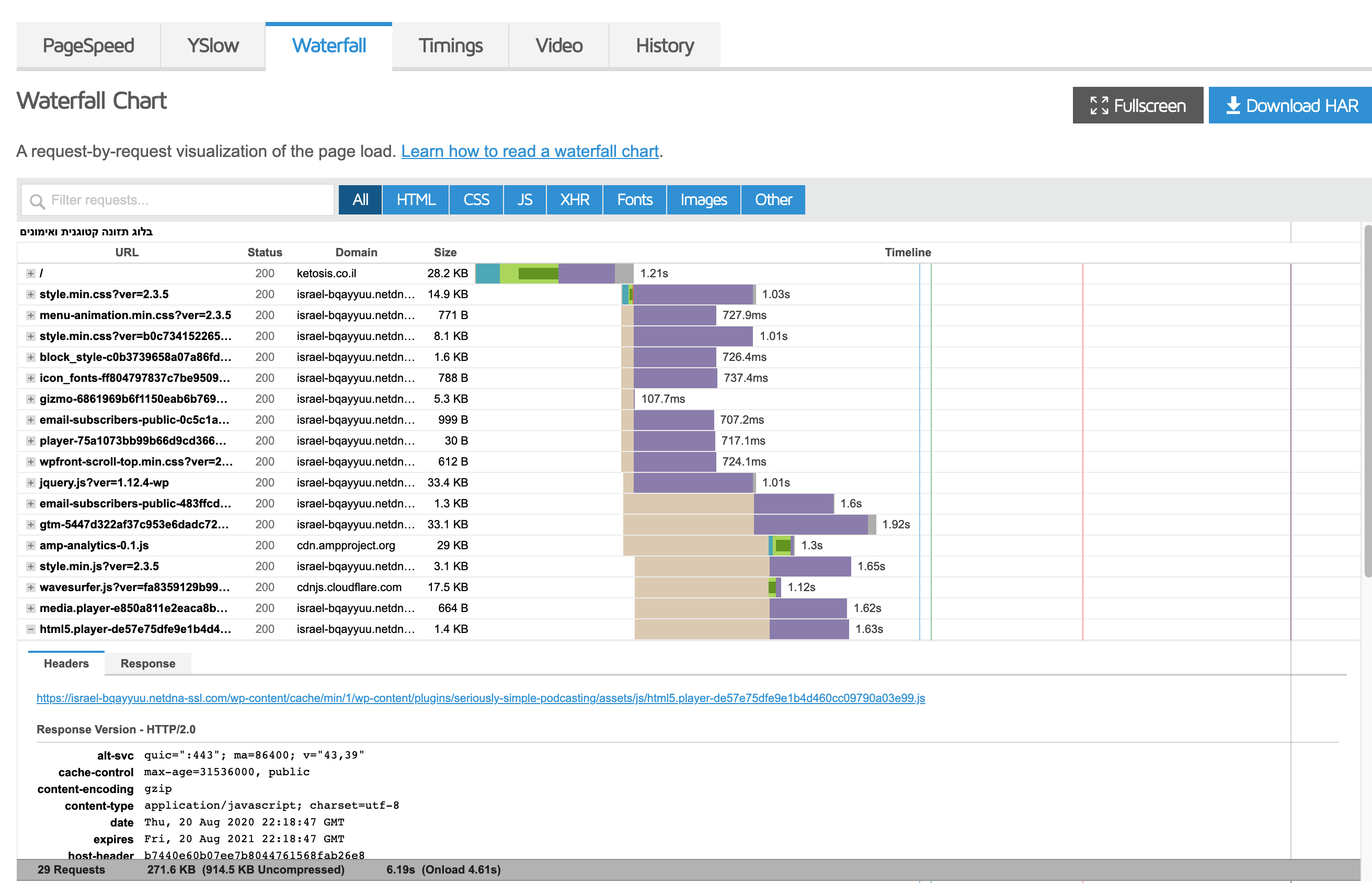Expand the gizmo request row
1372x883 pixels.
31,399
